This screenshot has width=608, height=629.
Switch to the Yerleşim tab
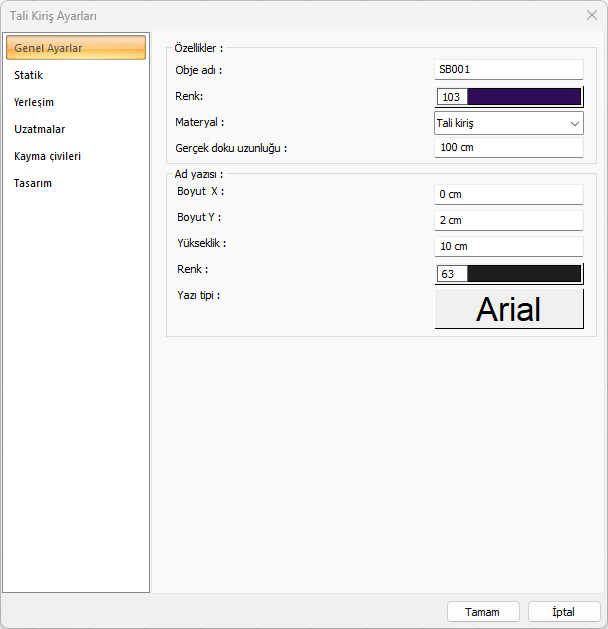pos(34,102)
